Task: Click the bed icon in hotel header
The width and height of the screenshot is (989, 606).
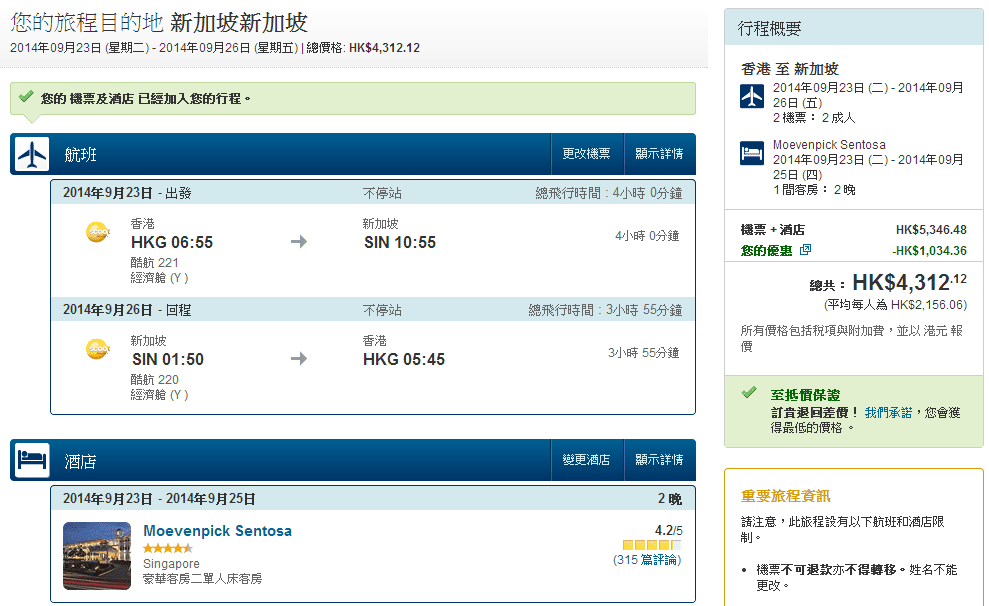Action: click(x=32, y=461)
